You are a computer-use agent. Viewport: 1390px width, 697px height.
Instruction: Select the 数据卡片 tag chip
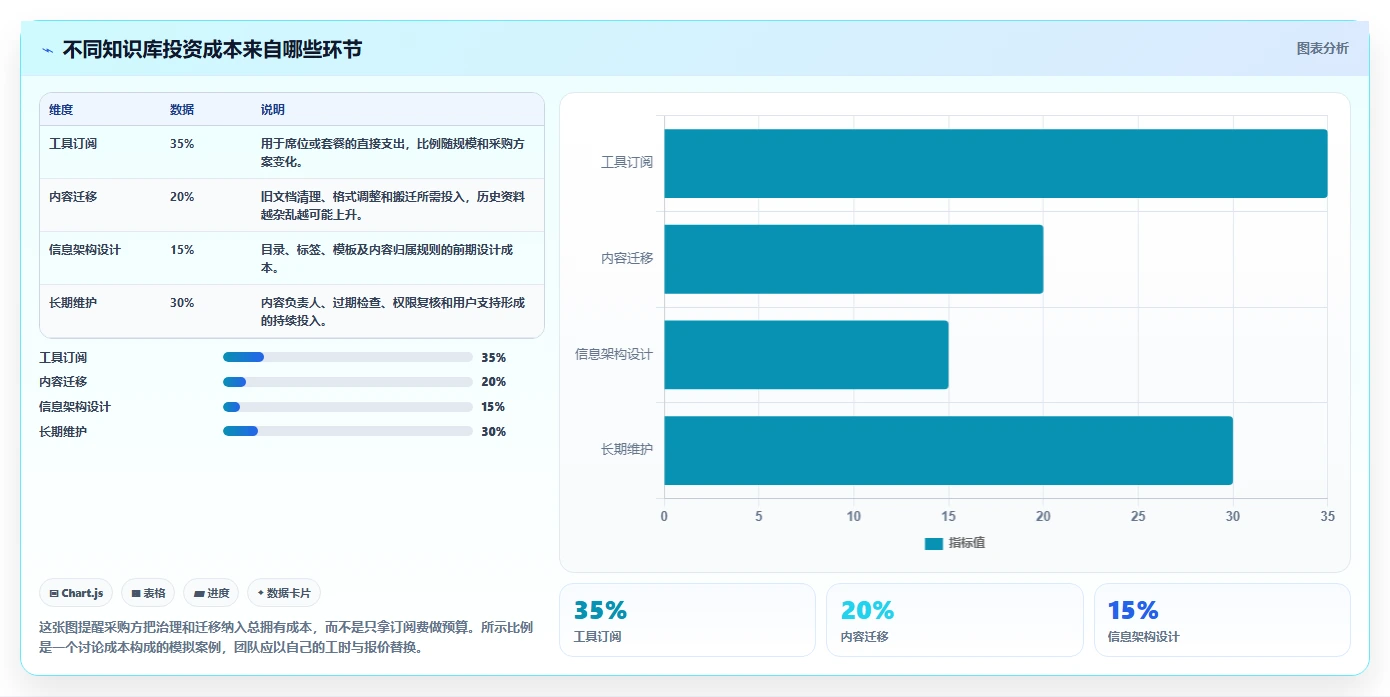(284, 593)
